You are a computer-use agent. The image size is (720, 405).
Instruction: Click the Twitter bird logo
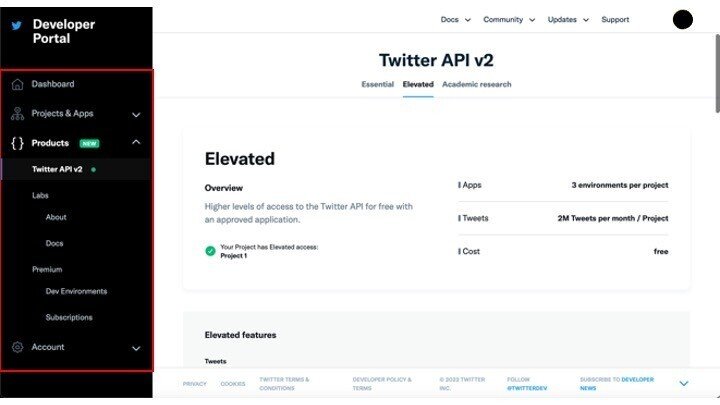pos(17,26)
